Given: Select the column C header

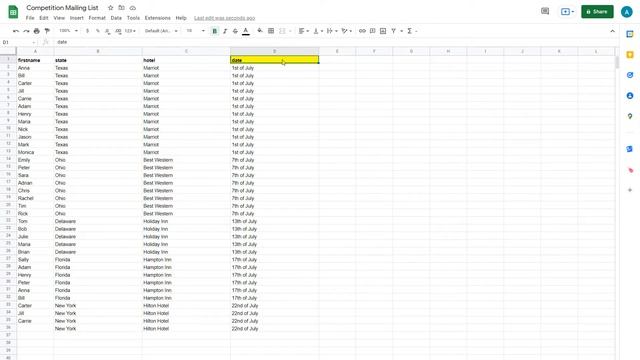Looking at the screenshot, I should (x=186, y=51).
